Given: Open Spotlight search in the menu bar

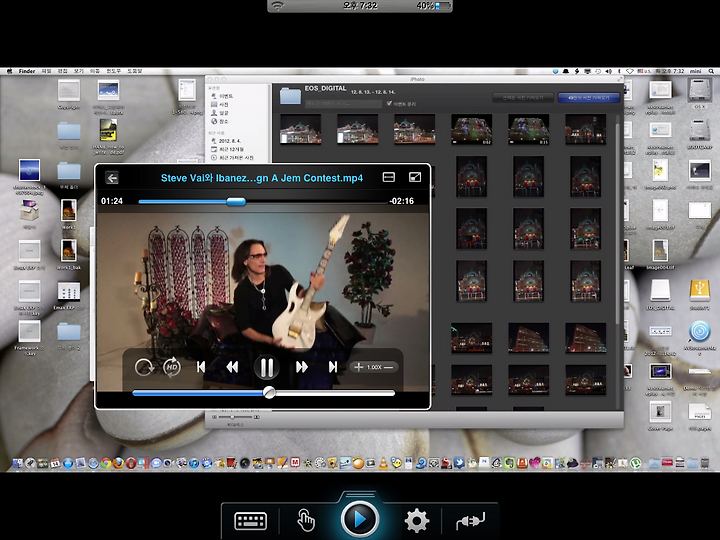Looking at the screenshot, I should coord(711,71).
